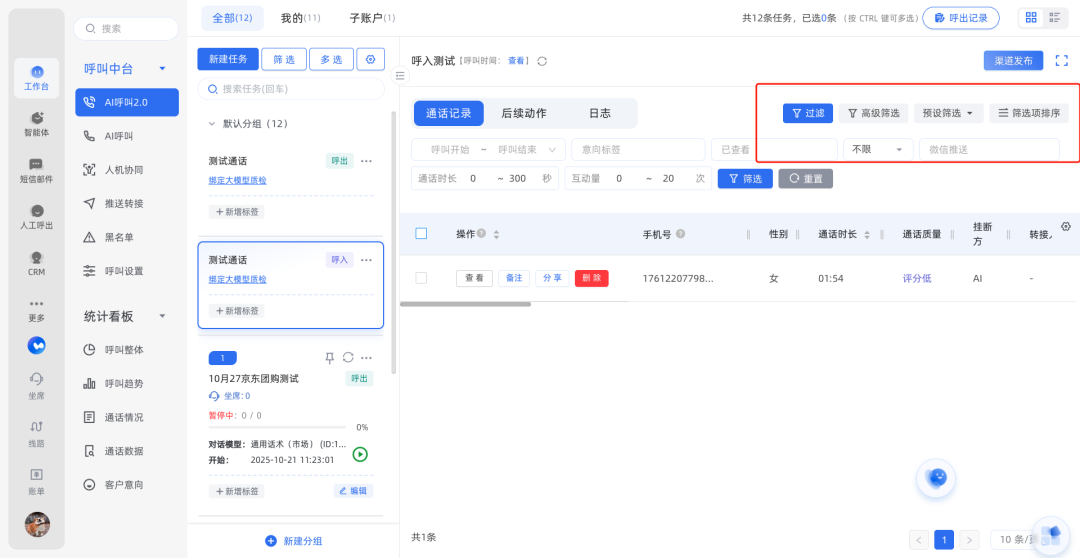Click the refresh icon next to 呼入测试 title
This screenshot has width=1080, height=558.
click(542, 61)
